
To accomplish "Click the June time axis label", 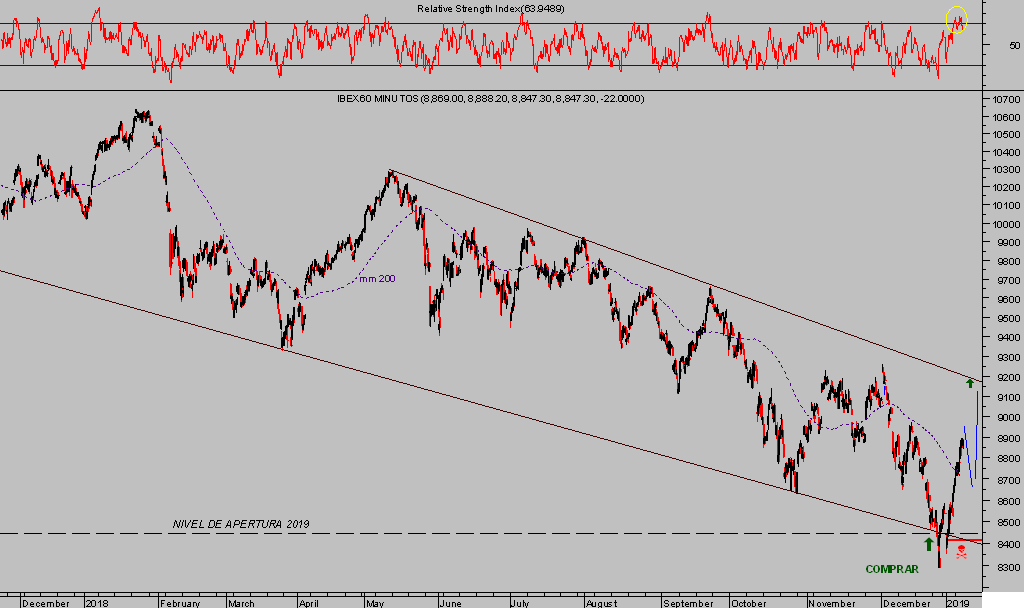I will tap(451, 603).
